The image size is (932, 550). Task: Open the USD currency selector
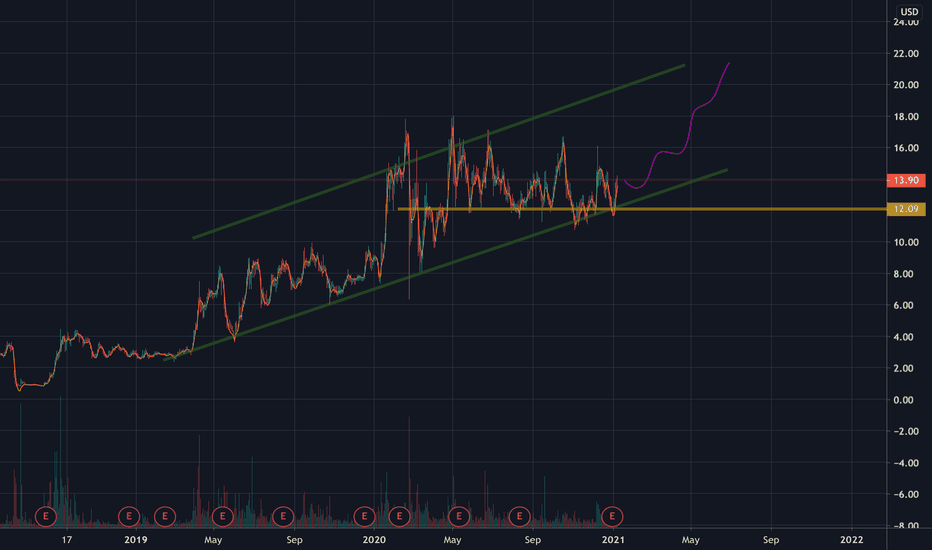click(x=909, y=11)
